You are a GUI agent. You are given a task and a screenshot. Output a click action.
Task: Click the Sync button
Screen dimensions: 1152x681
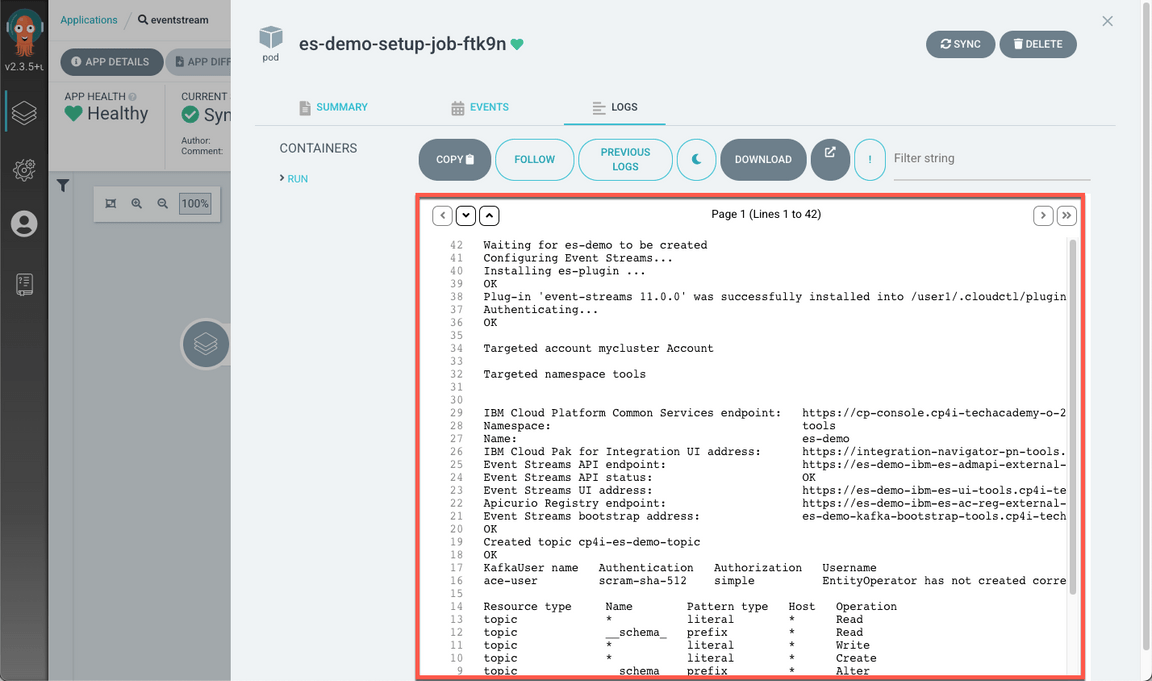(960, 44)
